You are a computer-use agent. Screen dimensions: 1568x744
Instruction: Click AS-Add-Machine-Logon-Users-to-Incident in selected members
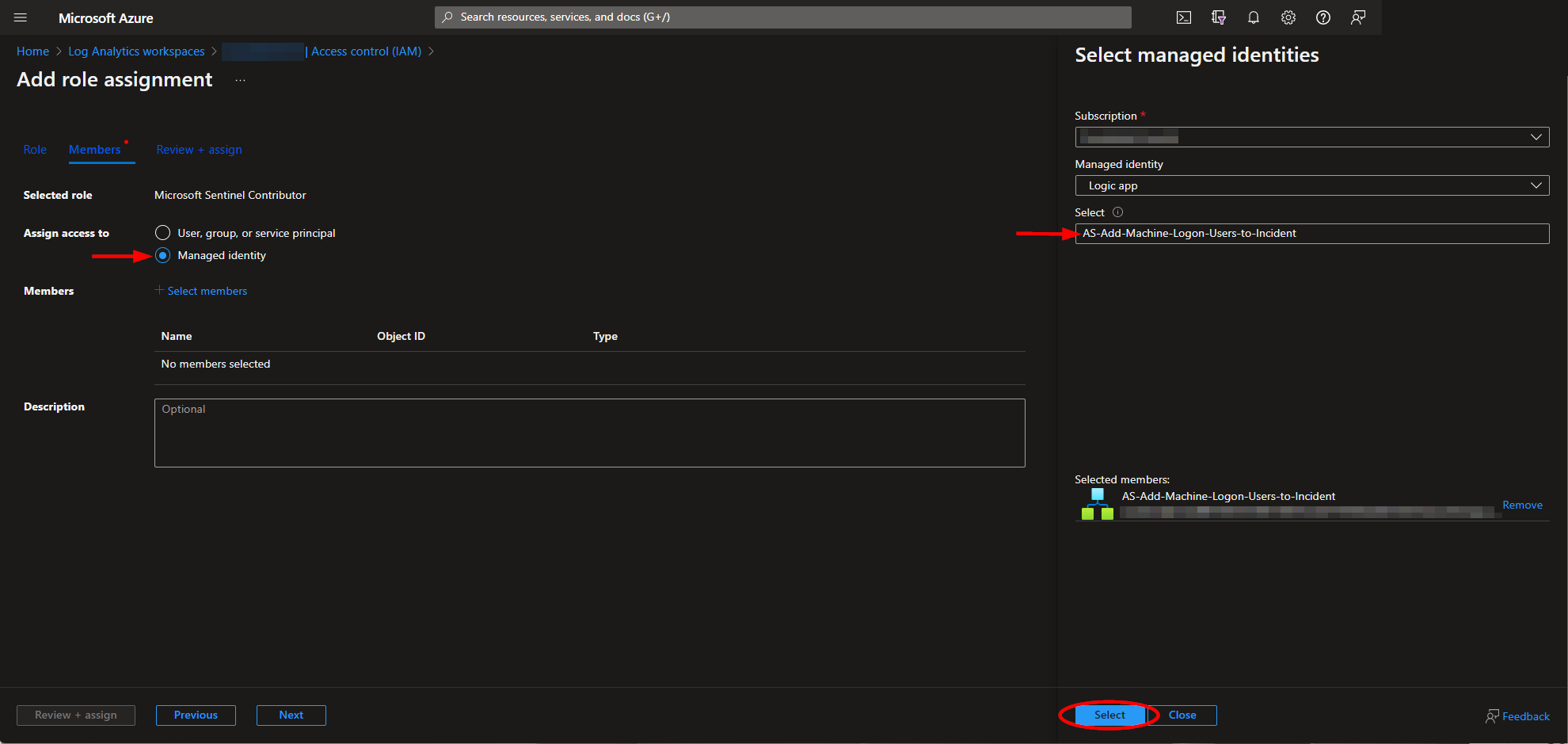tap(1228, 496)
